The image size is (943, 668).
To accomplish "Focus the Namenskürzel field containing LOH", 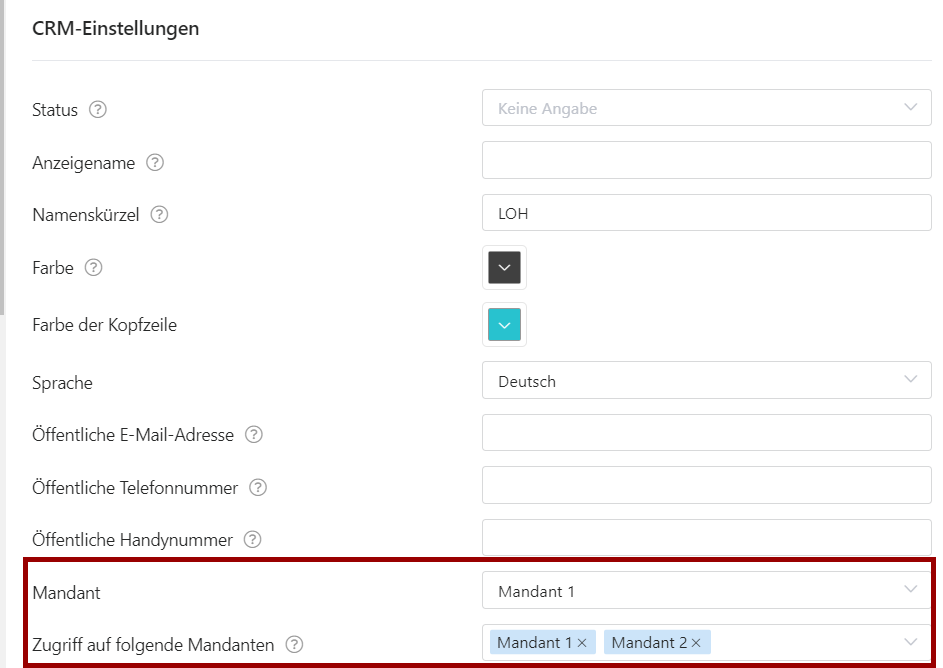I will pos(707,212).
